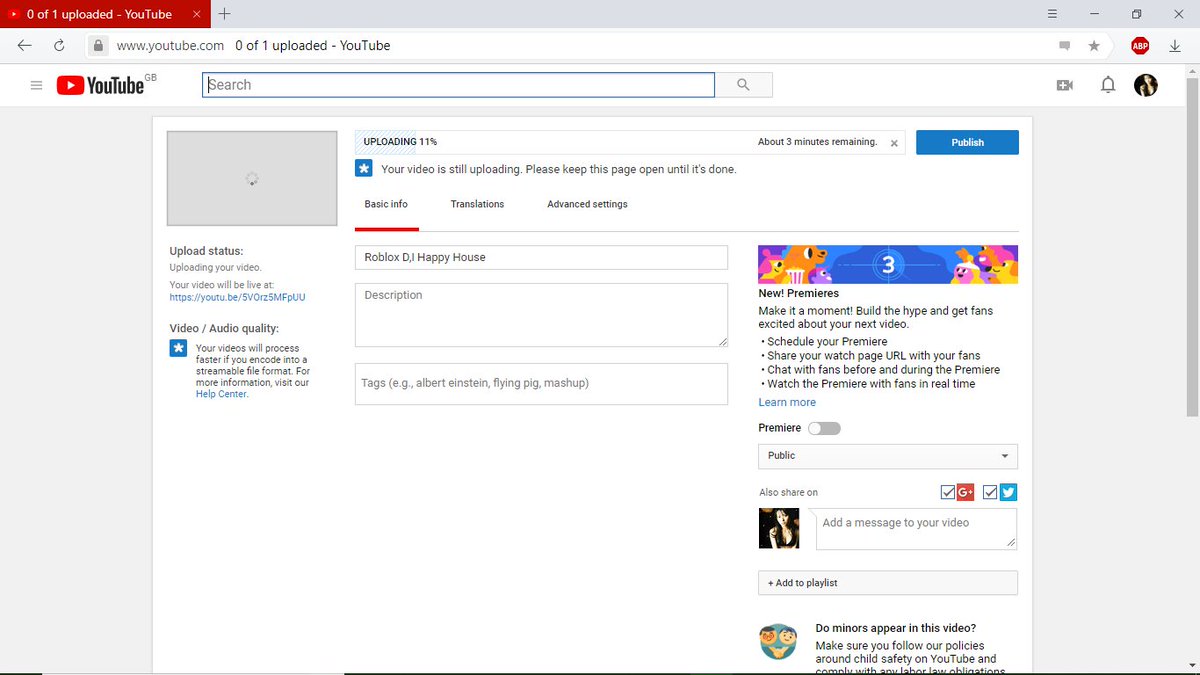Click the Learn more link
The height and width of the screenshot is (675, 1200).
(787, 402)
